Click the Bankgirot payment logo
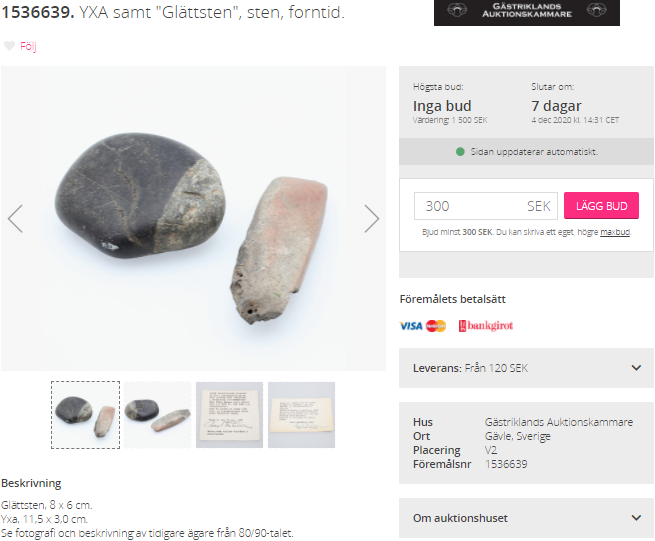This screenshot has width=655, height=541. pyautogui.click(x=486, y=326)
